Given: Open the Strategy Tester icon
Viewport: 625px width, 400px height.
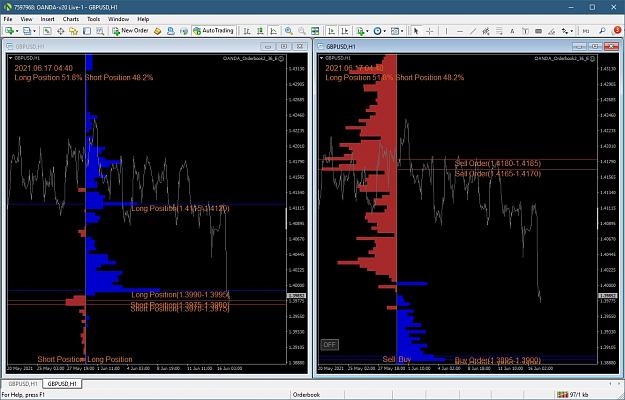Looking at the screenshot, I should pyautogui.click(x=100, y=31).
